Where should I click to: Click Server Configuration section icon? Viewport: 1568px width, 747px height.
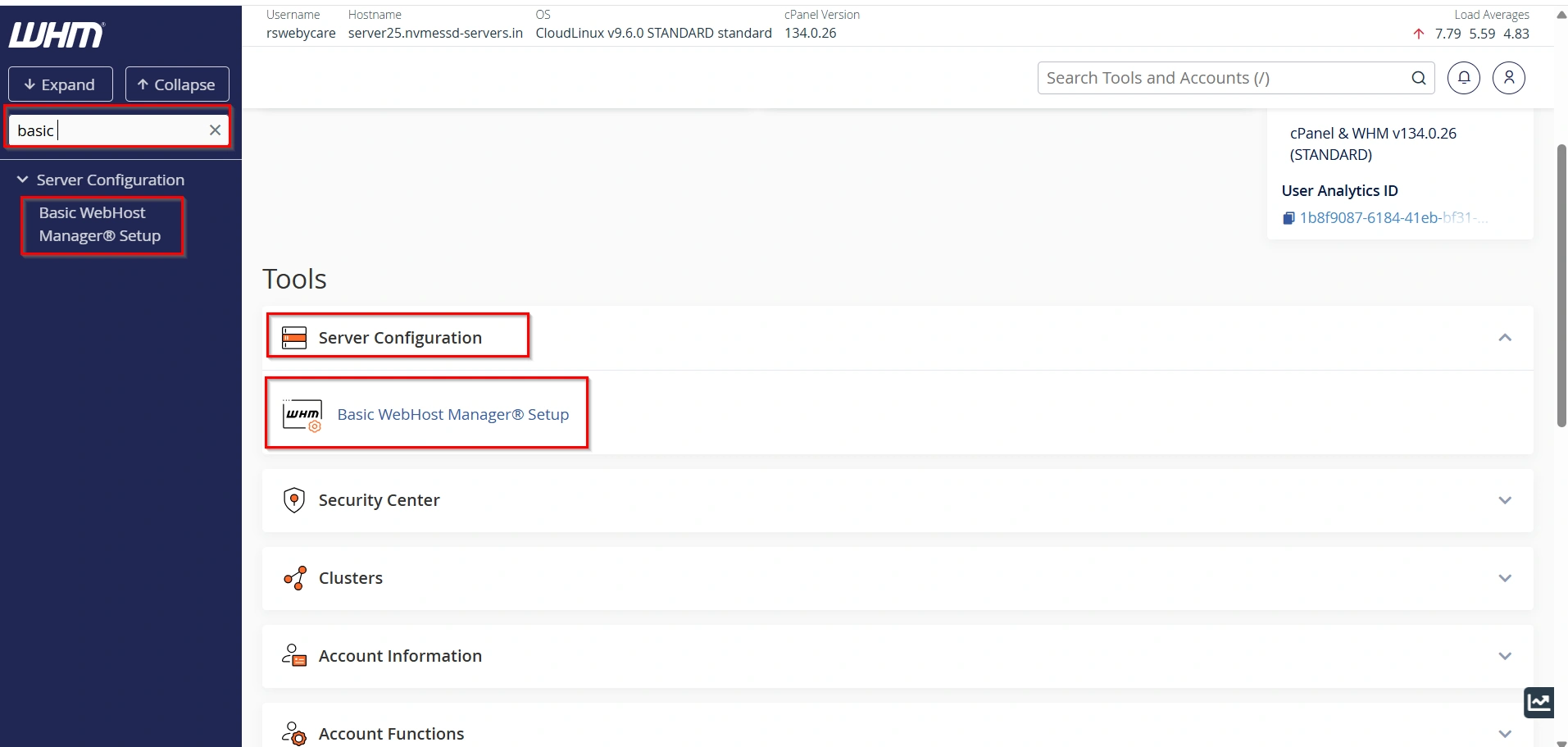294,338
